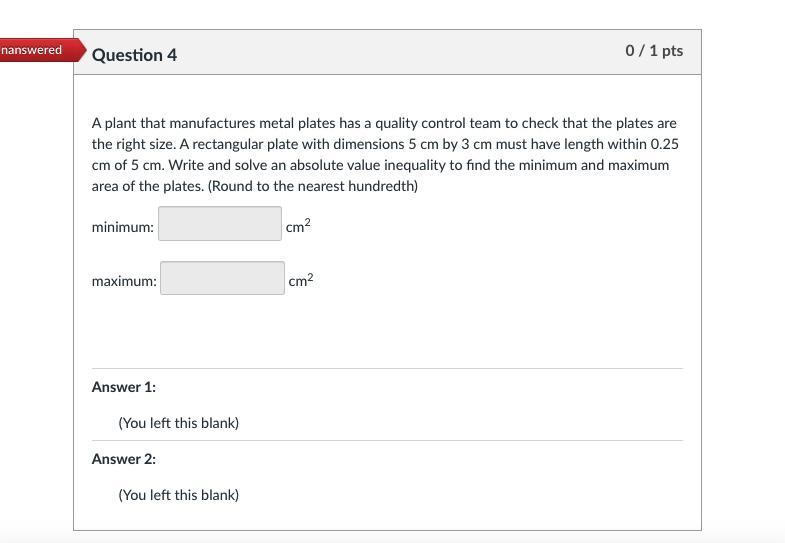
Task: Click "You left this blank" under Answer 2
Action: 178,495
